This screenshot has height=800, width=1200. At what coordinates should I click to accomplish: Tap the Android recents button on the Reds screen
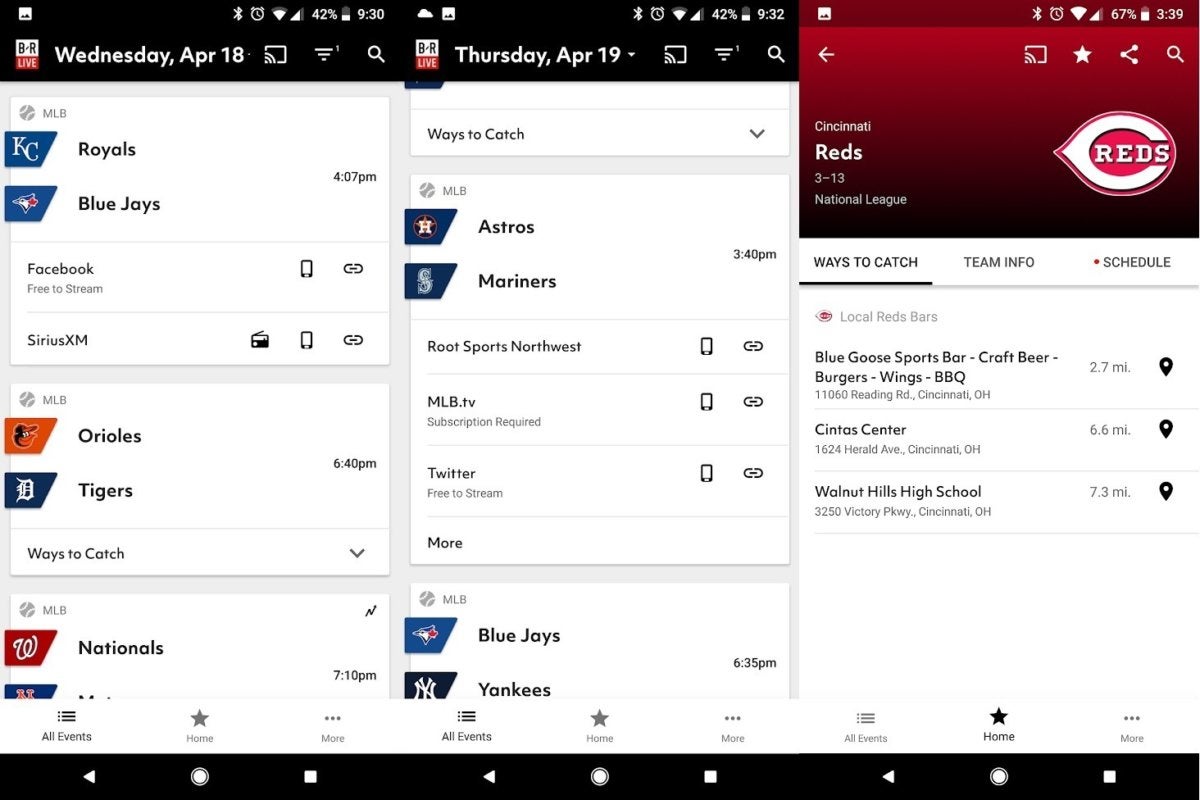(x=1110, y=777)
